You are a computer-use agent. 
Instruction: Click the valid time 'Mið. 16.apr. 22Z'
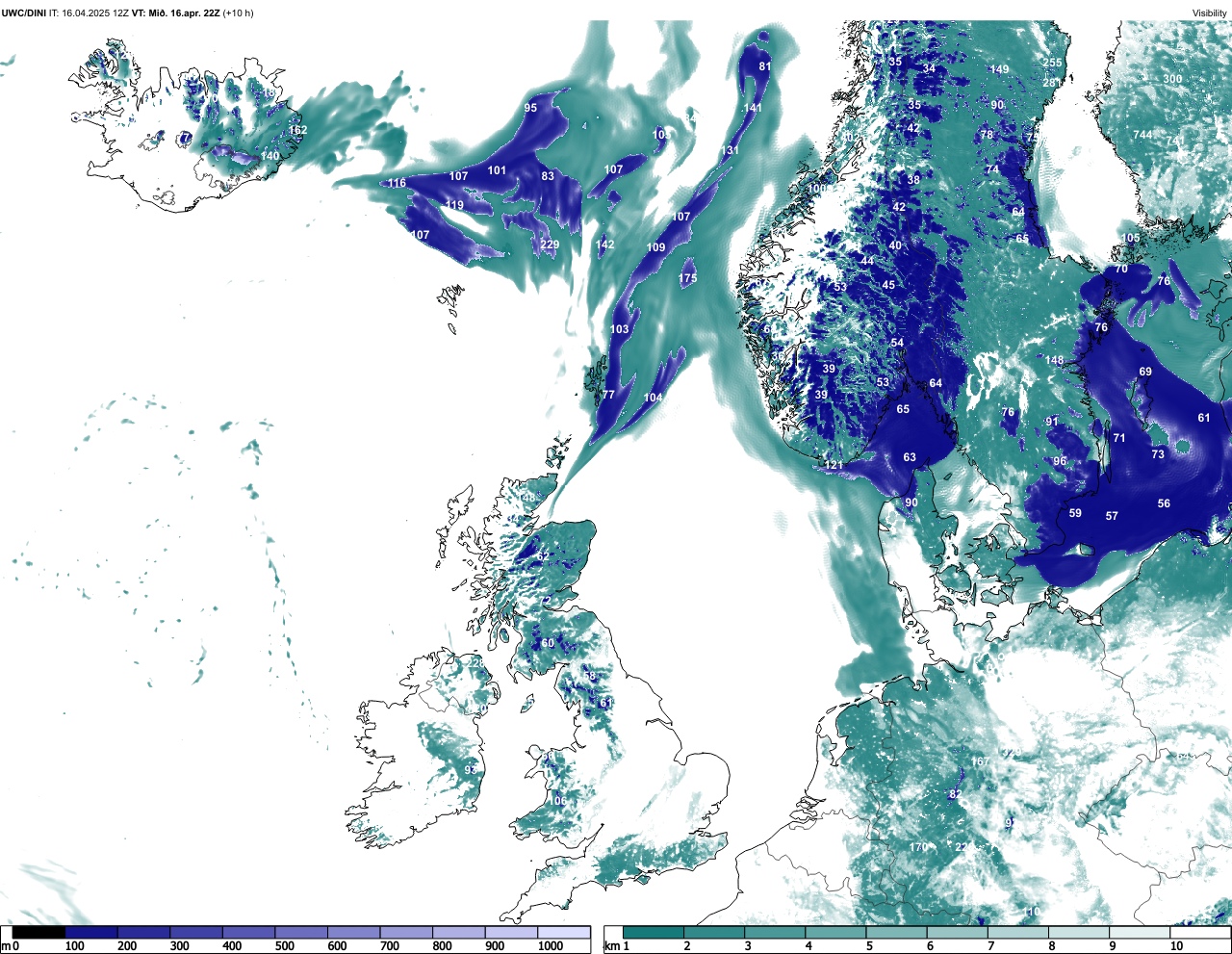(185, 13)
